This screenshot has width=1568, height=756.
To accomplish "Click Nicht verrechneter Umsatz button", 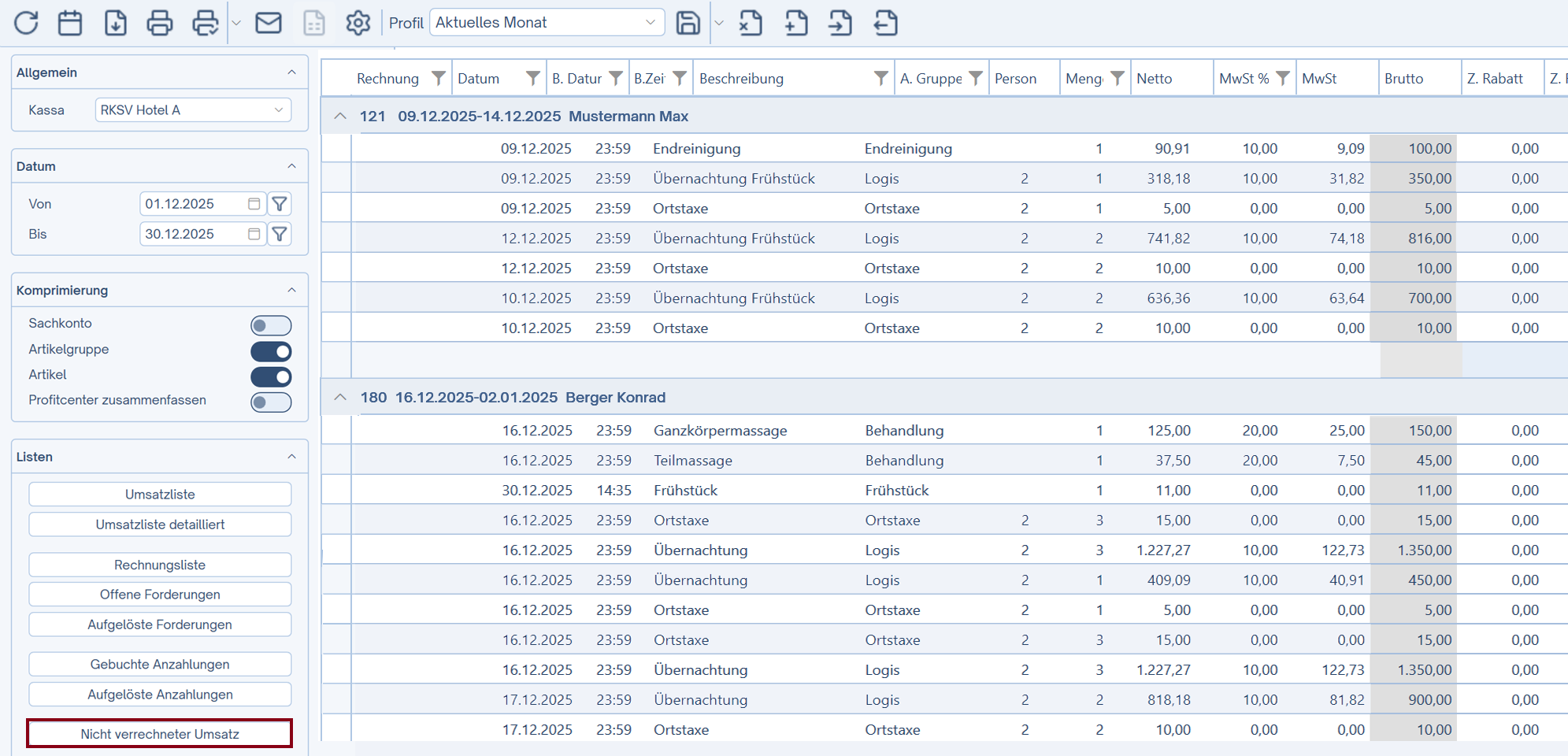I will point(160,734).
